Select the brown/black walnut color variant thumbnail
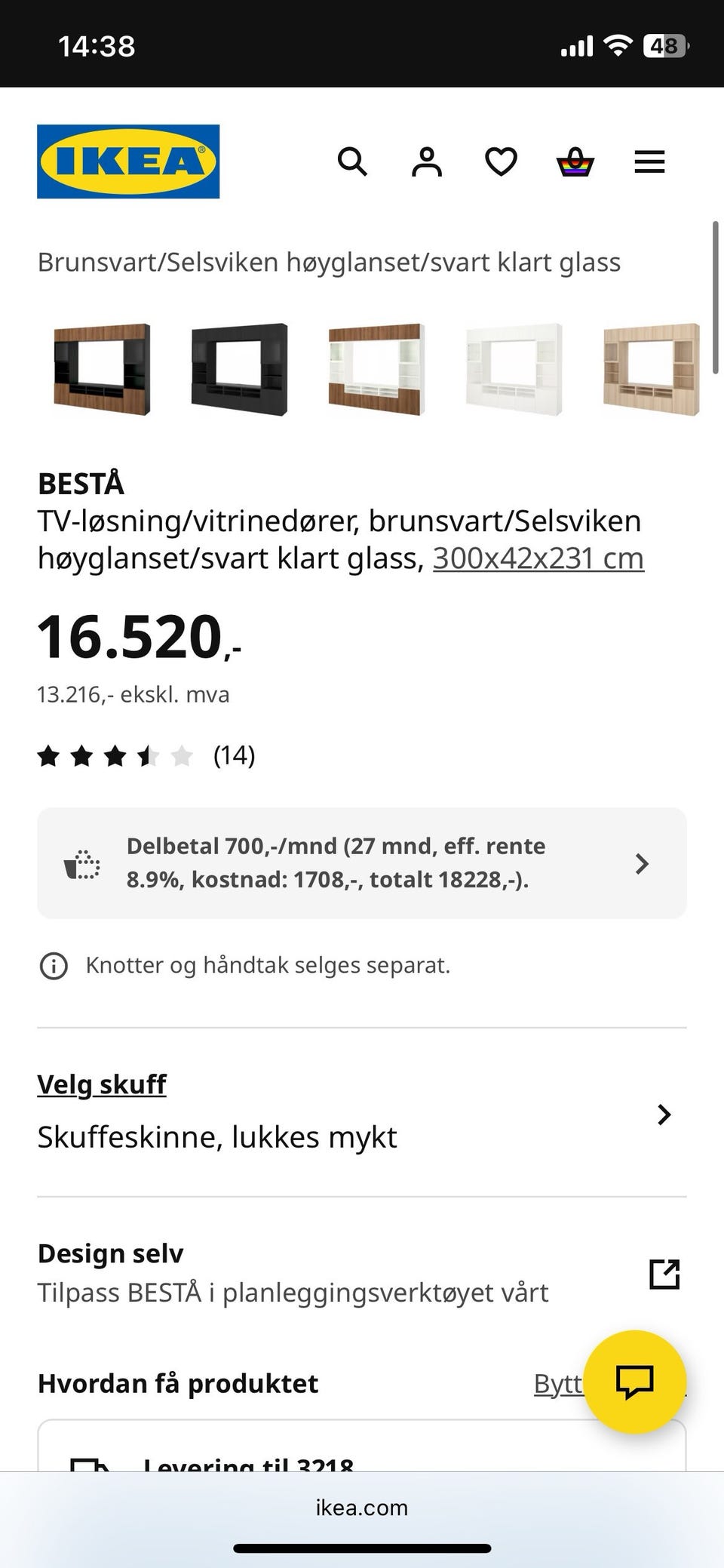724x1568 pixels. [x=102, y=370]
